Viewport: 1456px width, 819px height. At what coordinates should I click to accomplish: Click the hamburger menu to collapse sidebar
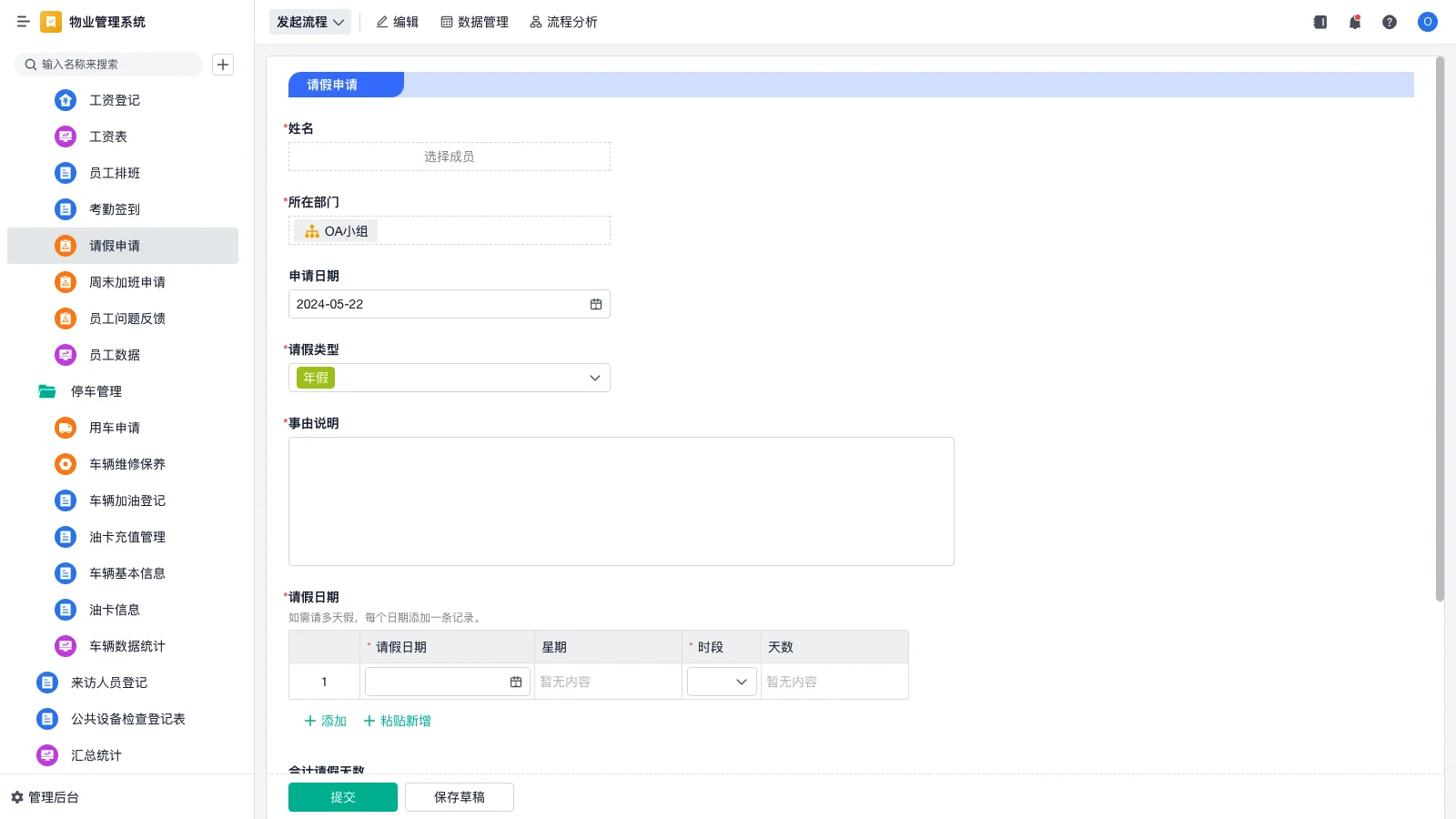[x=24, y=22]
